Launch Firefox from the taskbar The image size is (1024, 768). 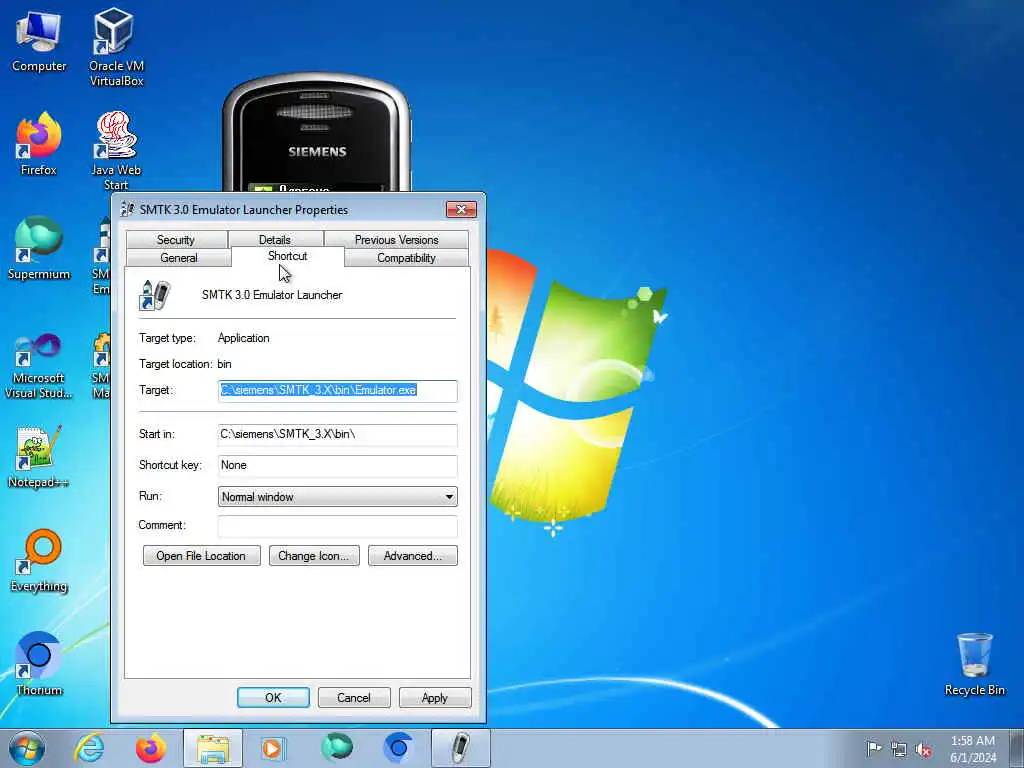coord(150,748)
